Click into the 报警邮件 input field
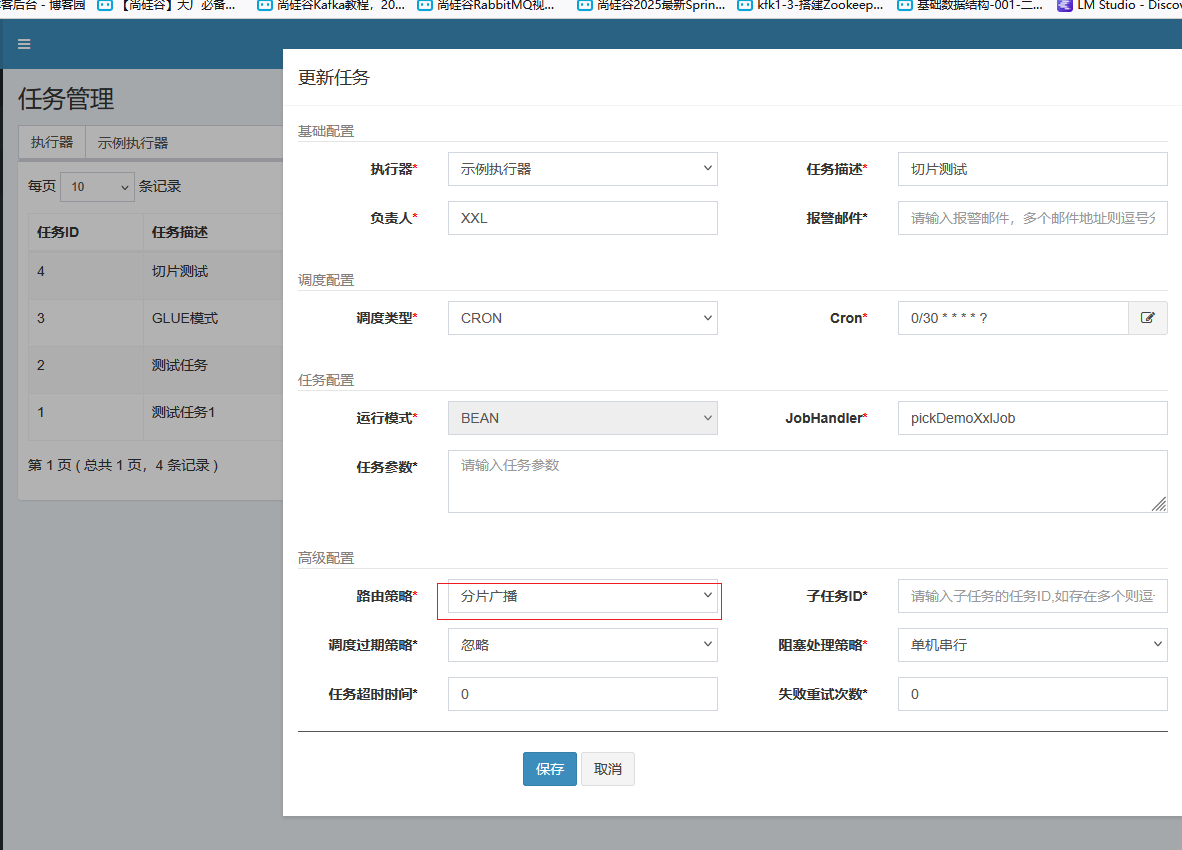The height and width of the screenshot is (850, 1182). 1033,218
